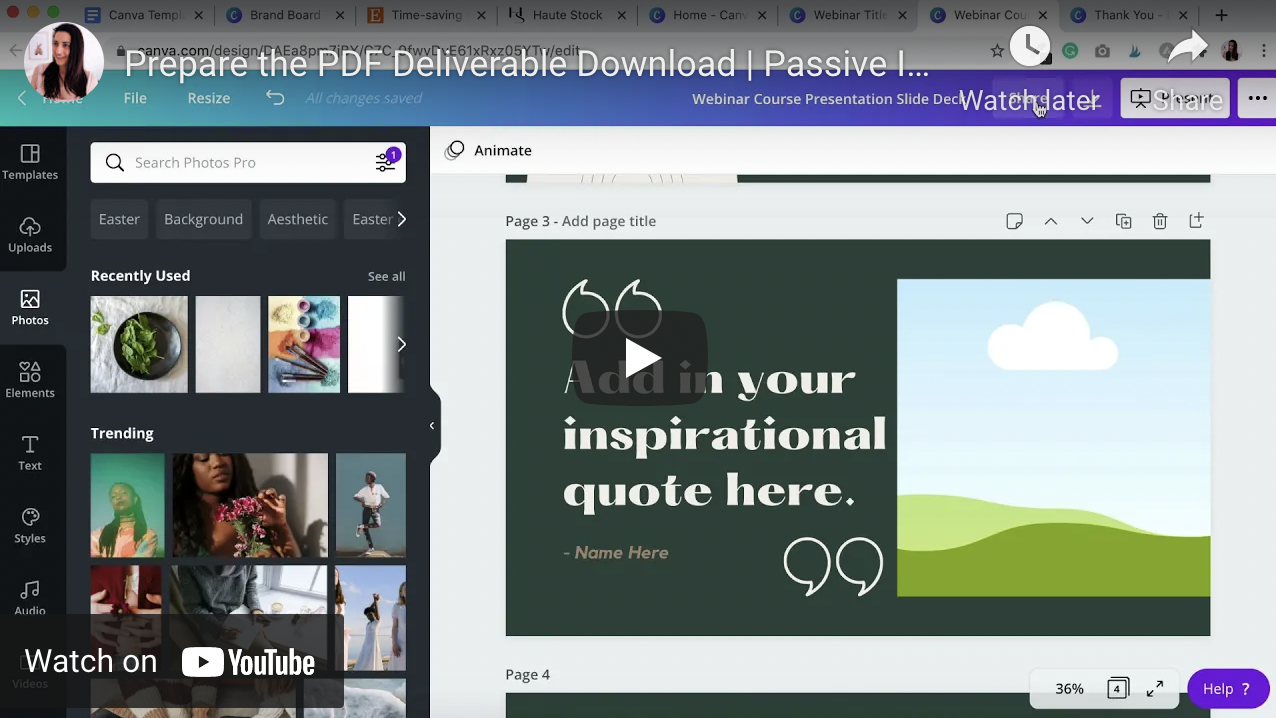The height and width of the screenshot is (718, 1276).
Task: Add a new page after Page 3
Action: pyautogui.click(x=1196, y=221)
